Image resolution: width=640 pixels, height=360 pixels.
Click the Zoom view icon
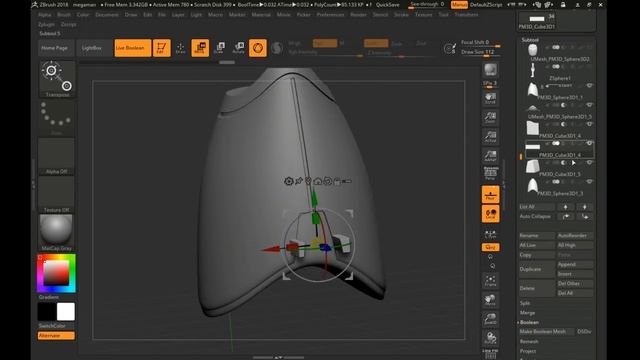[490, 117]
